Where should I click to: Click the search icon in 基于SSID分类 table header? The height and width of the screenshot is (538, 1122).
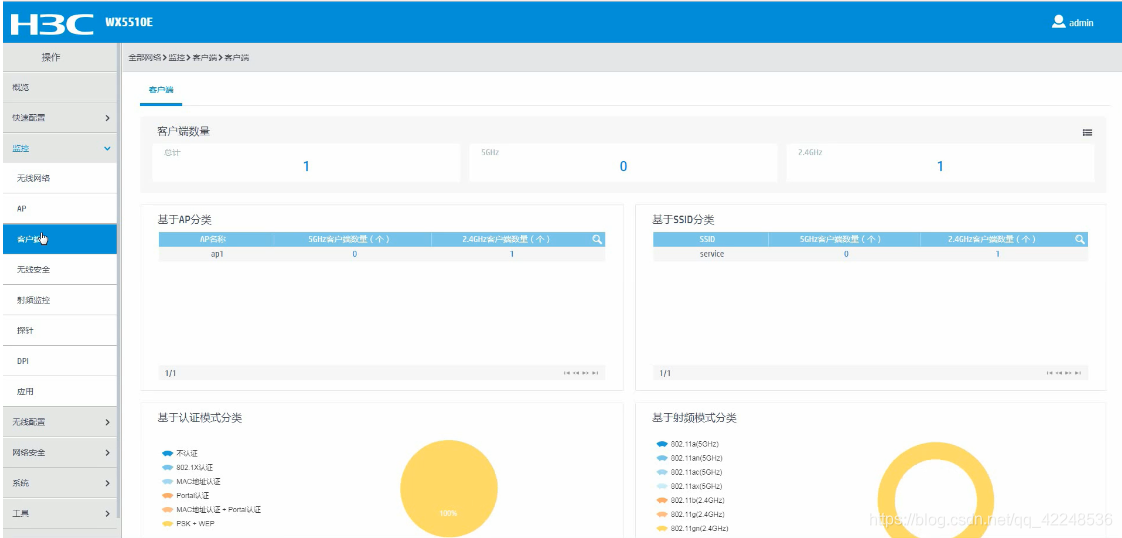1080,240
